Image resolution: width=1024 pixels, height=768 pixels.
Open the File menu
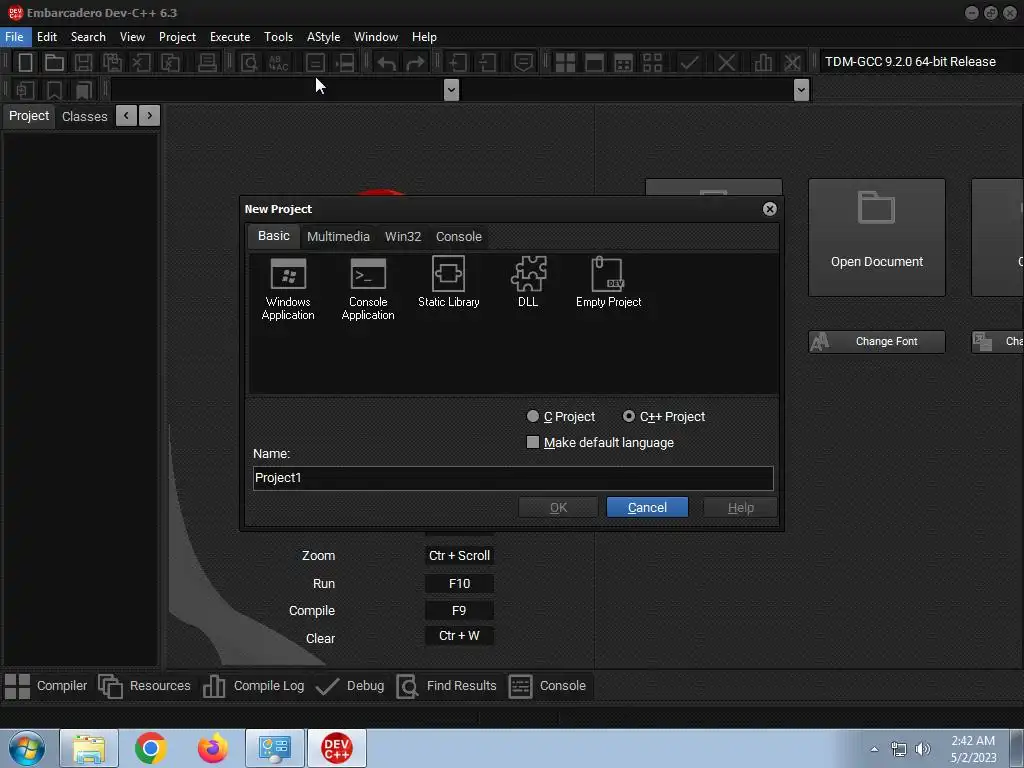point(14,37)
